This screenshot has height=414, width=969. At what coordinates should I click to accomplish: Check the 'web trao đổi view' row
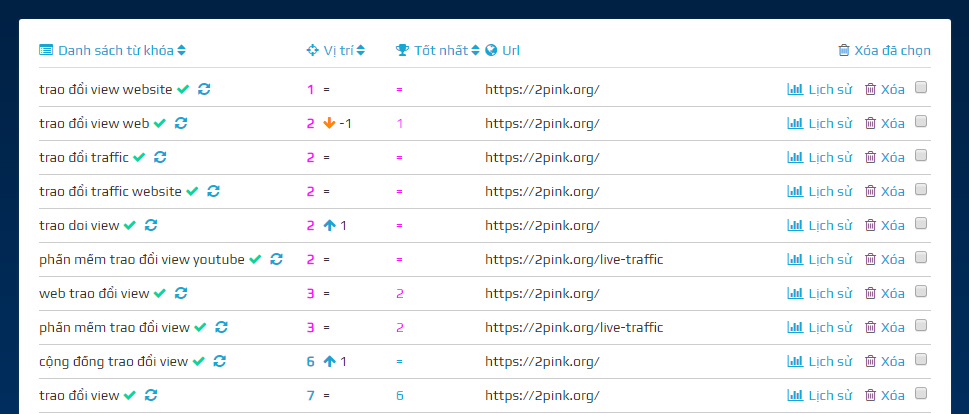click(x=921, y=291)
